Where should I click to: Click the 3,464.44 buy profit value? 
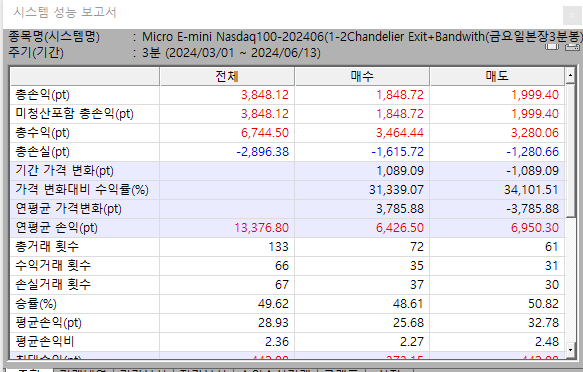pyautogui.click(x=400, y=133)
